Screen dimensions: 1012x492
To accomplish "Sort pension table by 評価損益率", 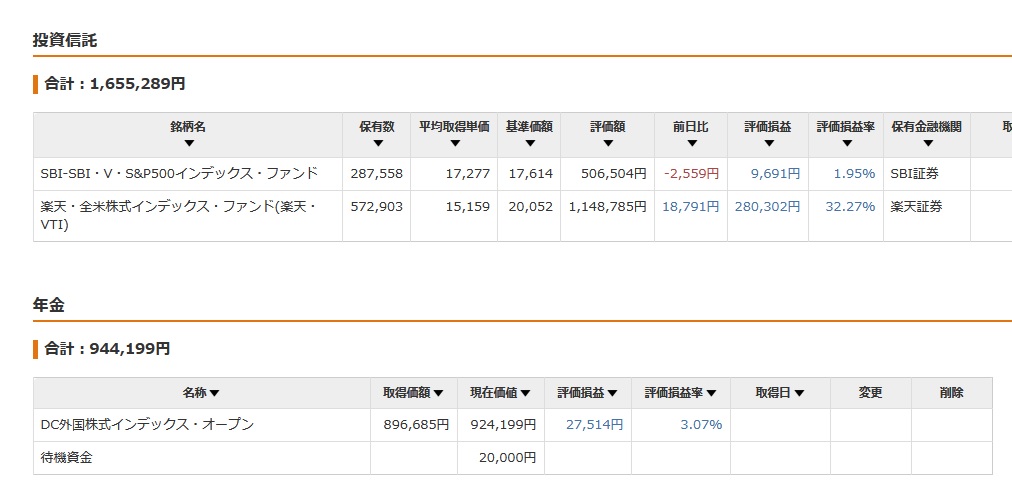I will click(680, 393).
